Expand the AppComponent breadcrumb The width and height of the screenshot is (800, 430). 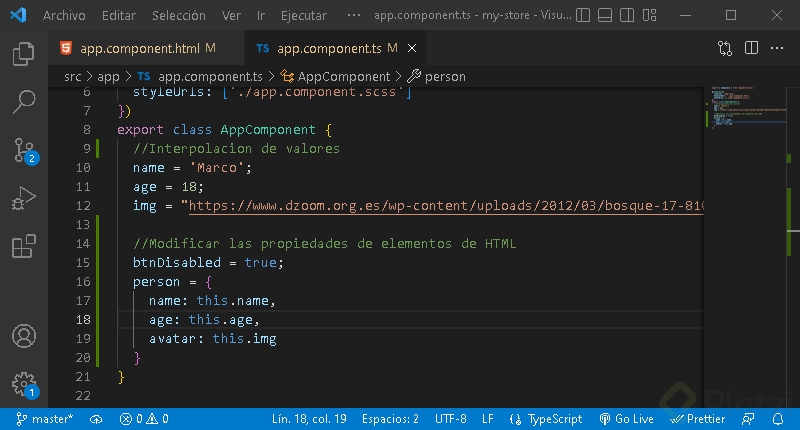tap(335, 76)
